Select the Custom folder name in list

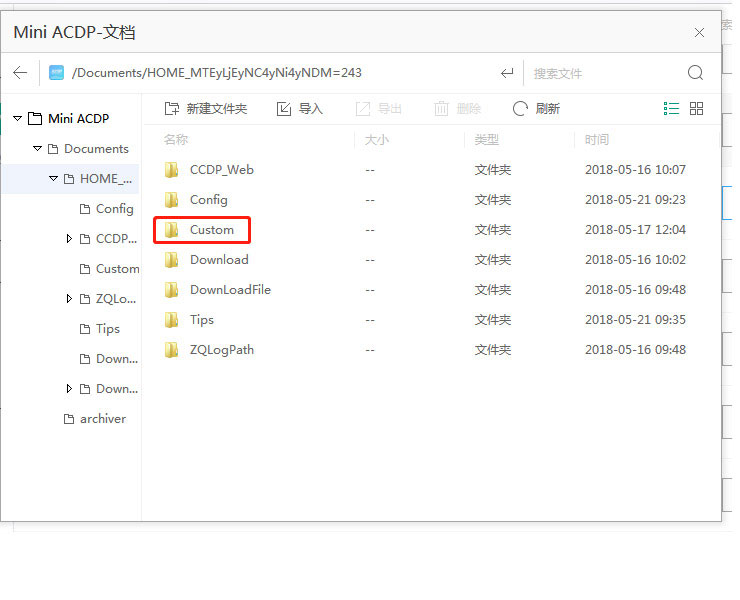[x=212, y=230]
